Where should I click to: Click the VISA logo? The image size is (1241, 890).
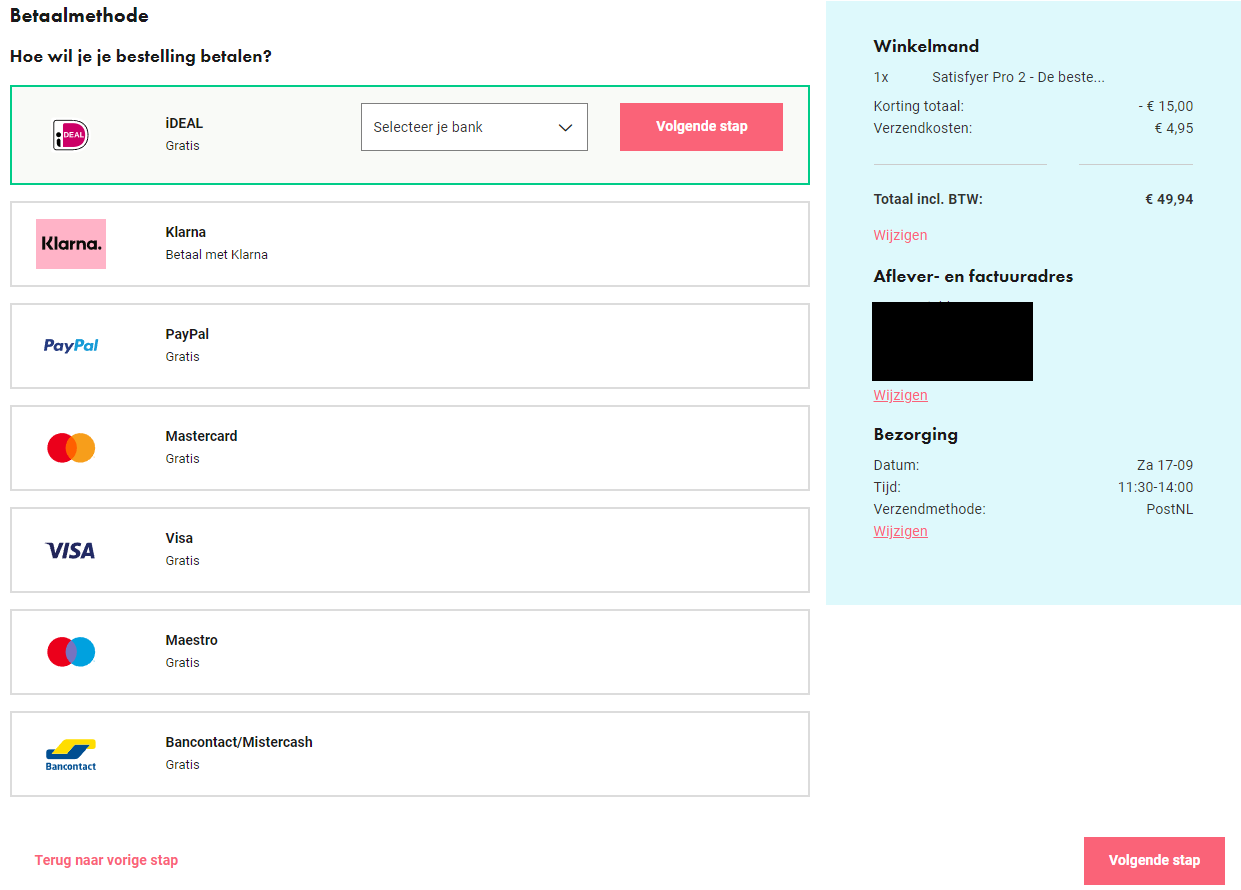pyautogui.click(x=71, y=550)
